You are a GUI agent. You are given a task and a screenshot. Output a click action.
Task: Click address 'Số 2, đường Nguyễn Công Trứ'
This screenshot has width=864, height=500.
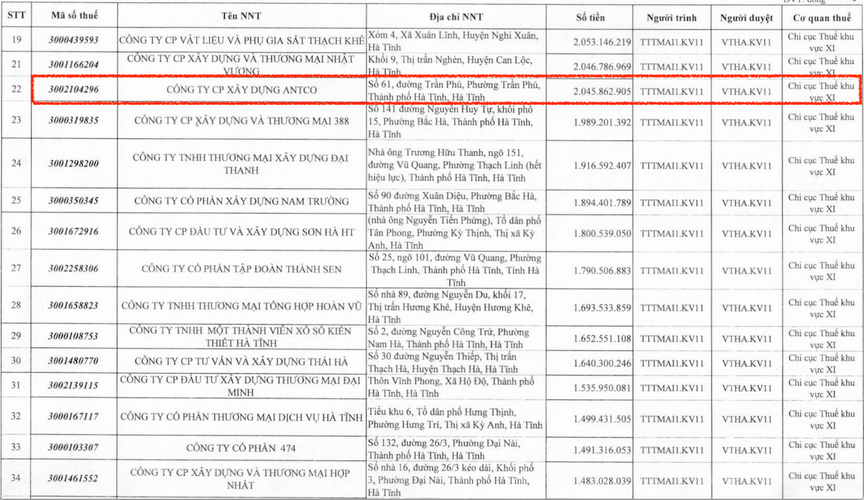(431, 332)
